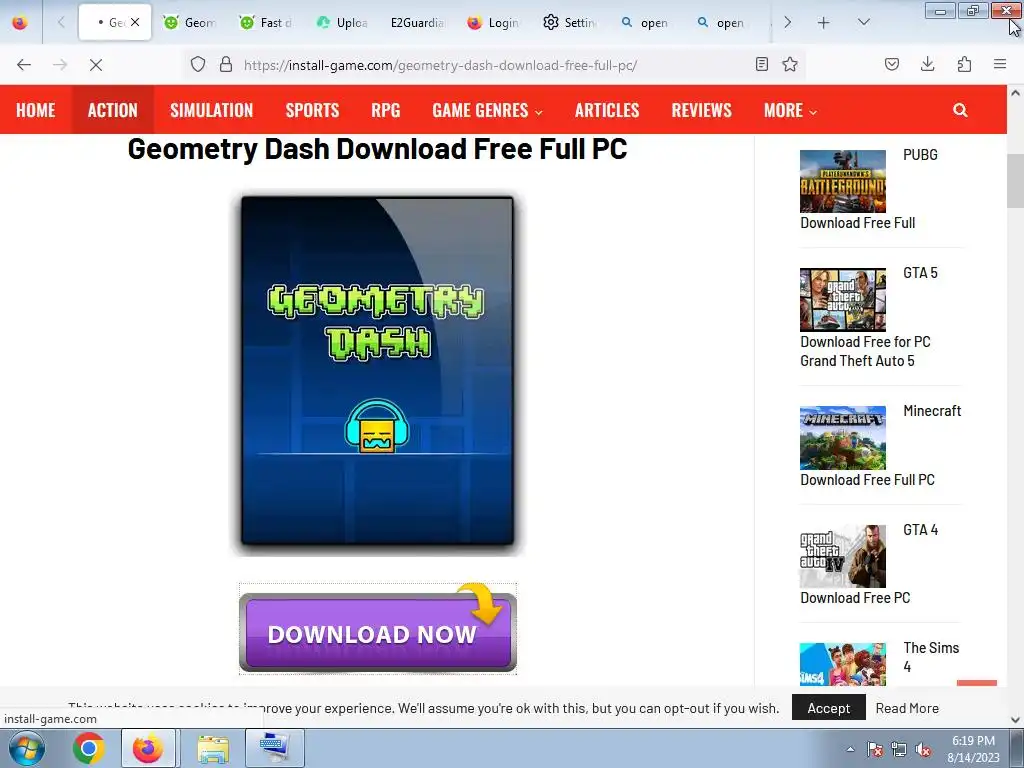Expand the list all tabs chevron

coord(863,23)
